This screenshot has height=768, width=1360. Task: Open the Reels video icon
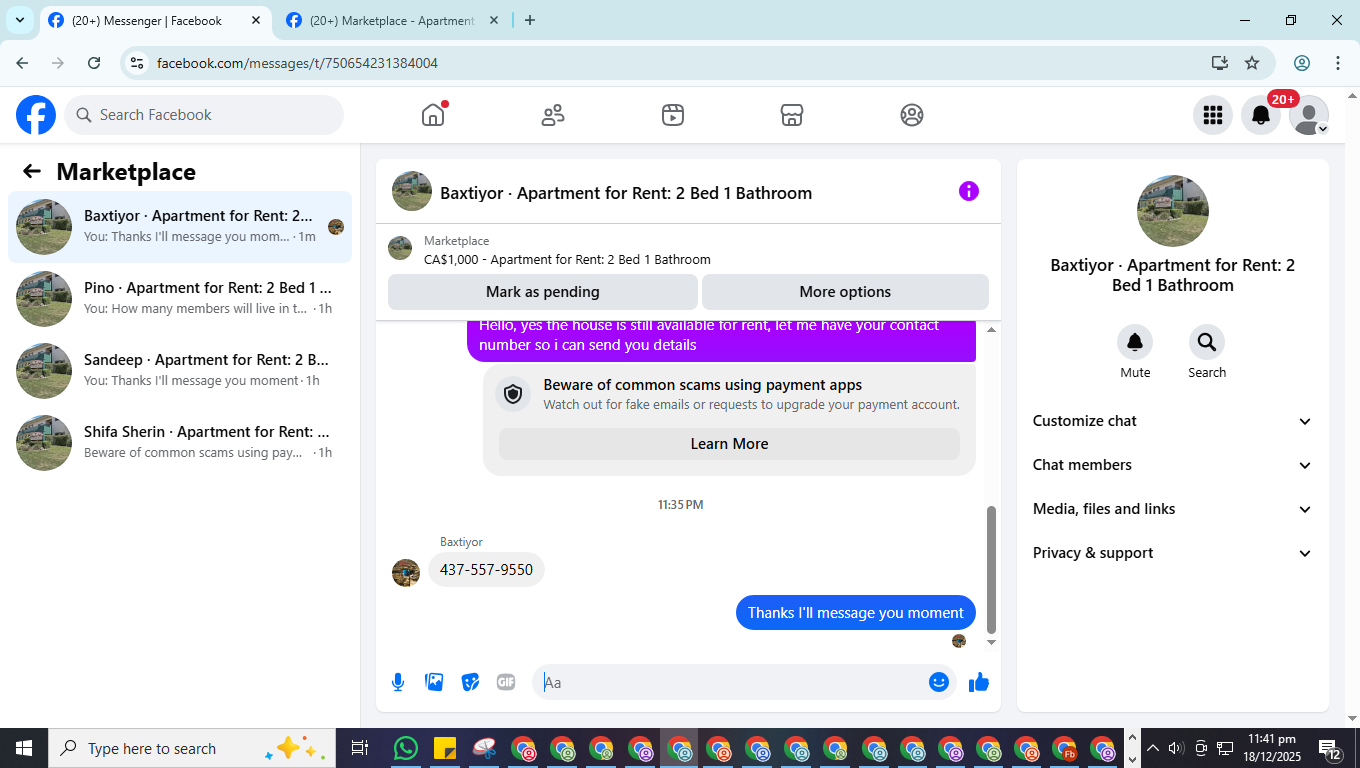673,115
